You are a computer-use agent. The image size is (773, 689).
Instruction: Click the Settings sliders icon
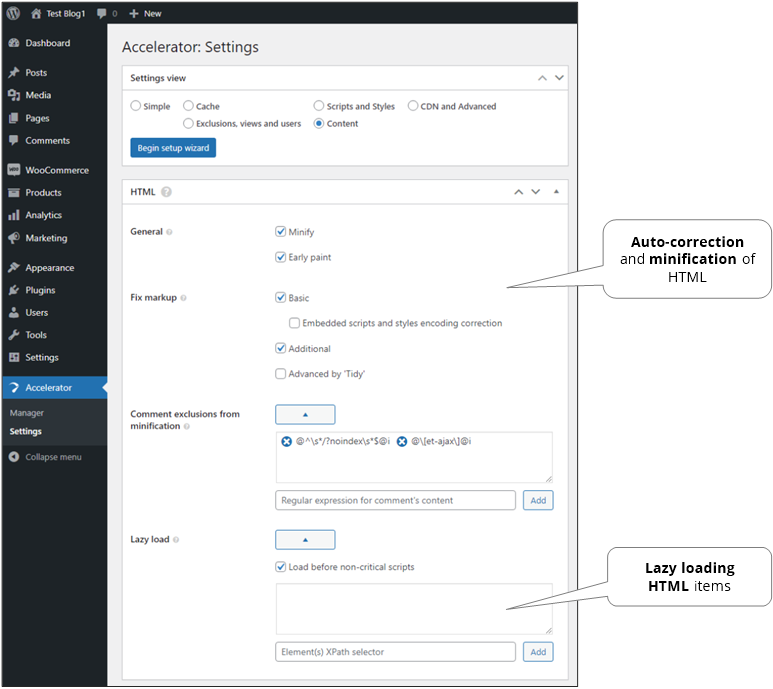point(14,357)
